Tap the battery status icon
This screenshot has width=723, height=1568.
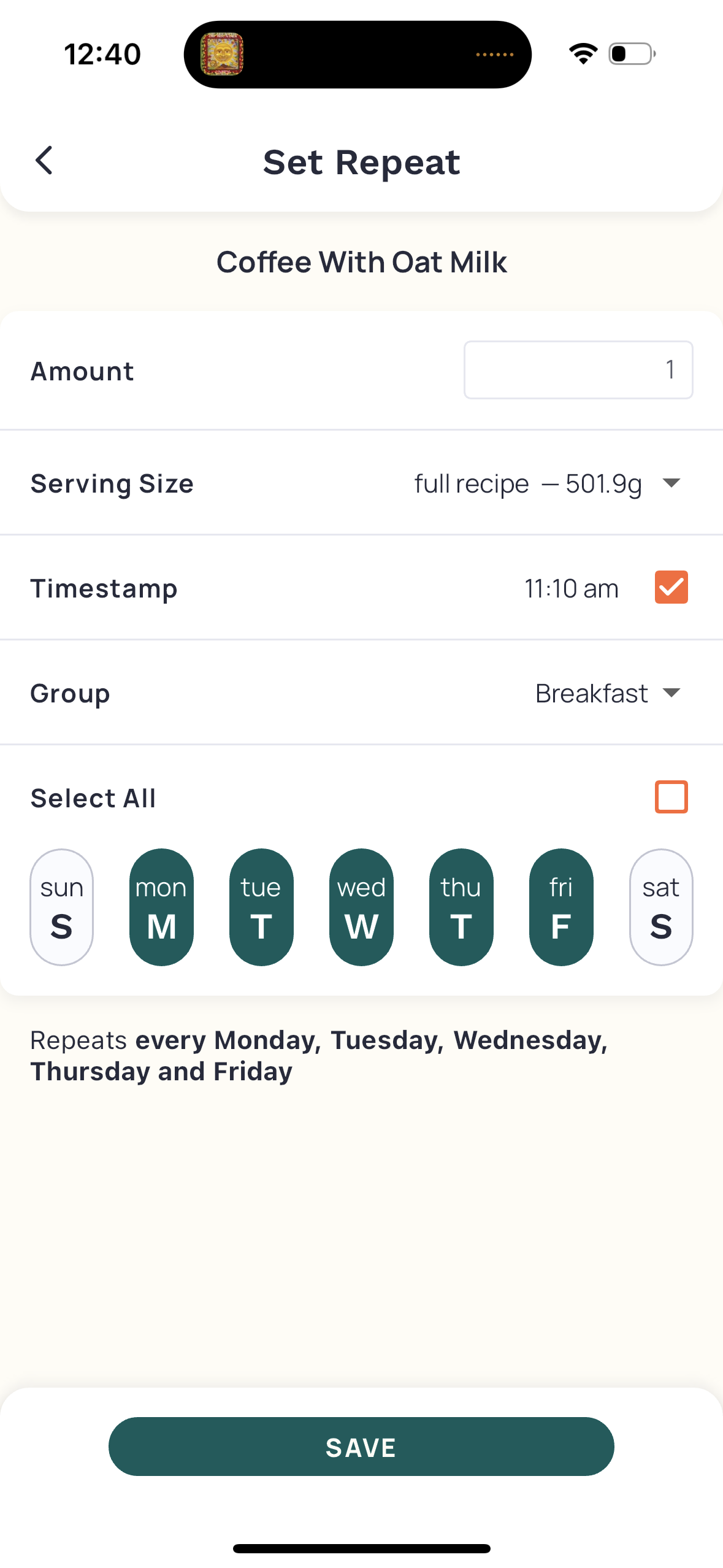(632, 54)
